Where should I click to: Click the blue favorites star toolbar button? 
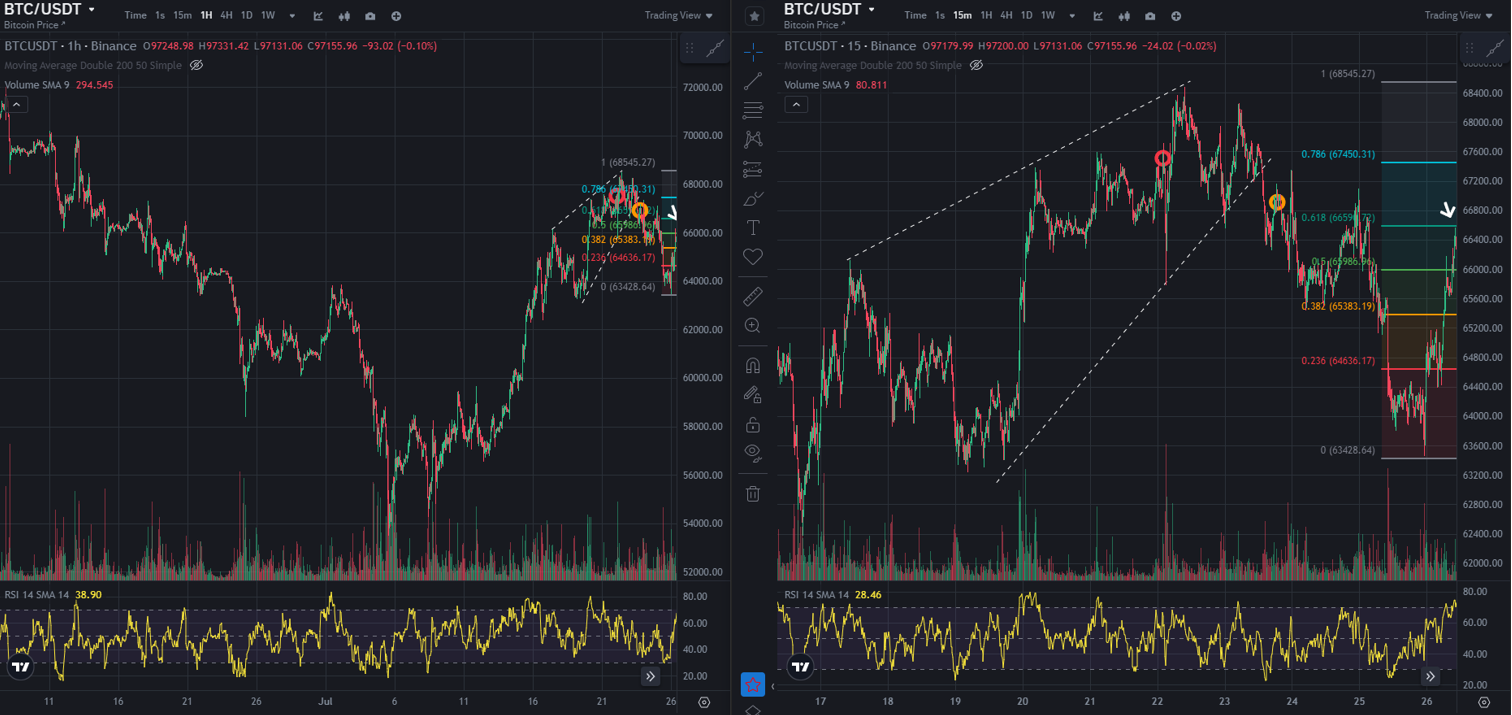(753, 683)
